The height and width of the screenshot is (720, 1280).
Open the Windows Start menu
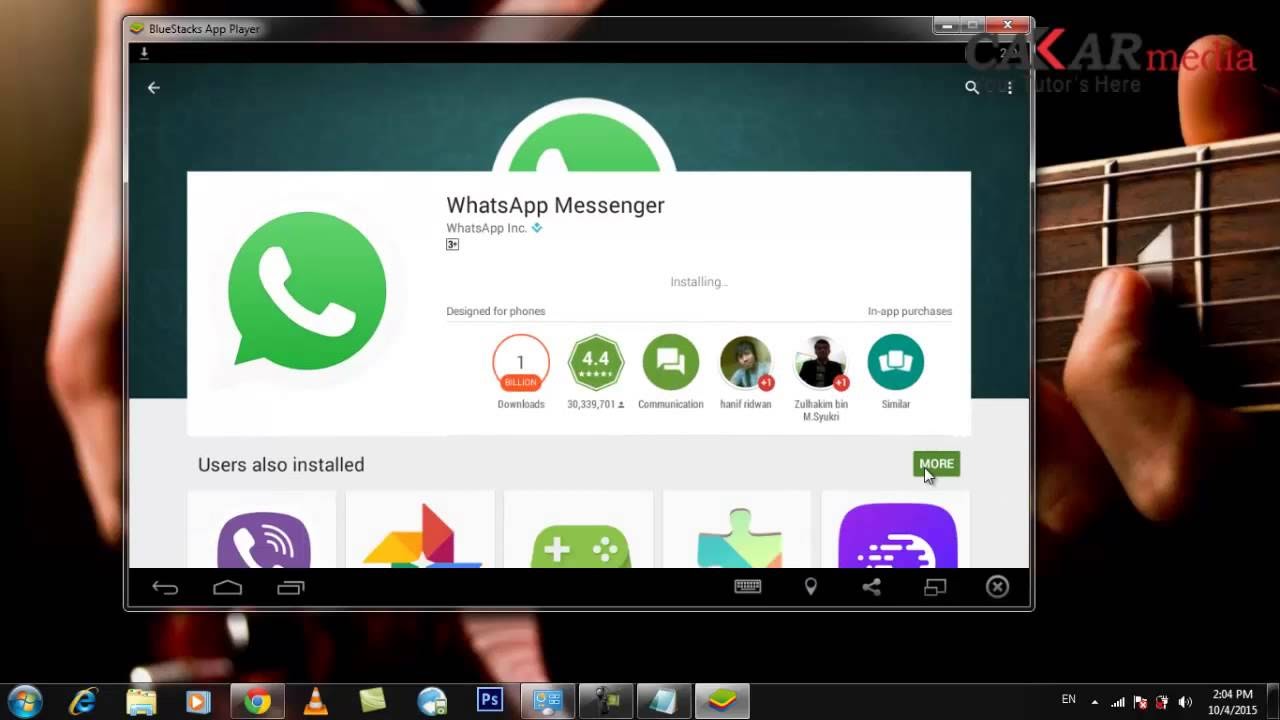pos(24,701)
